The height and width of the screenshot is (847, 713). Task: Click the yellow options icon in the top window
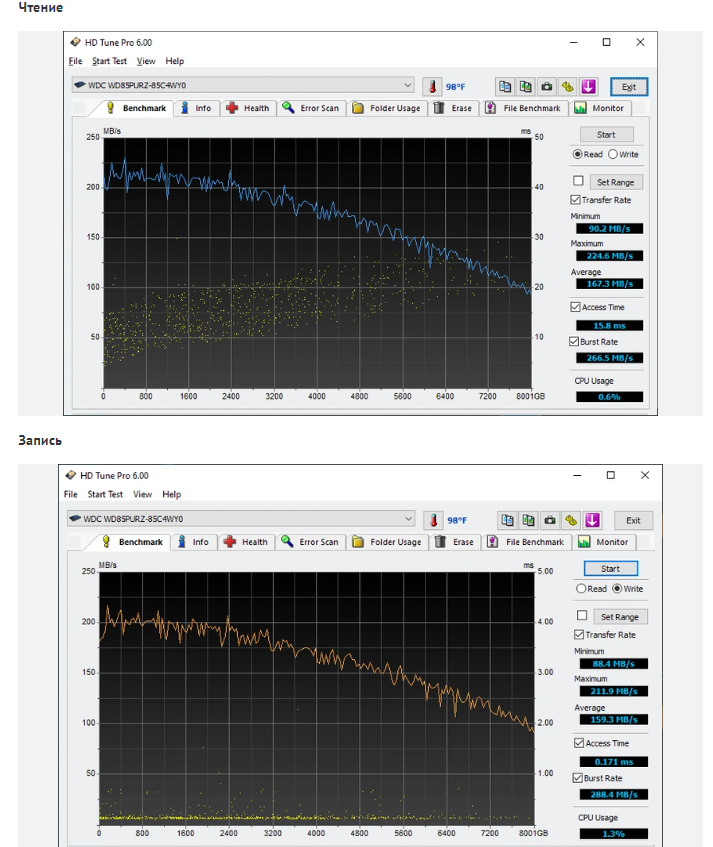(x=567, y=86)
